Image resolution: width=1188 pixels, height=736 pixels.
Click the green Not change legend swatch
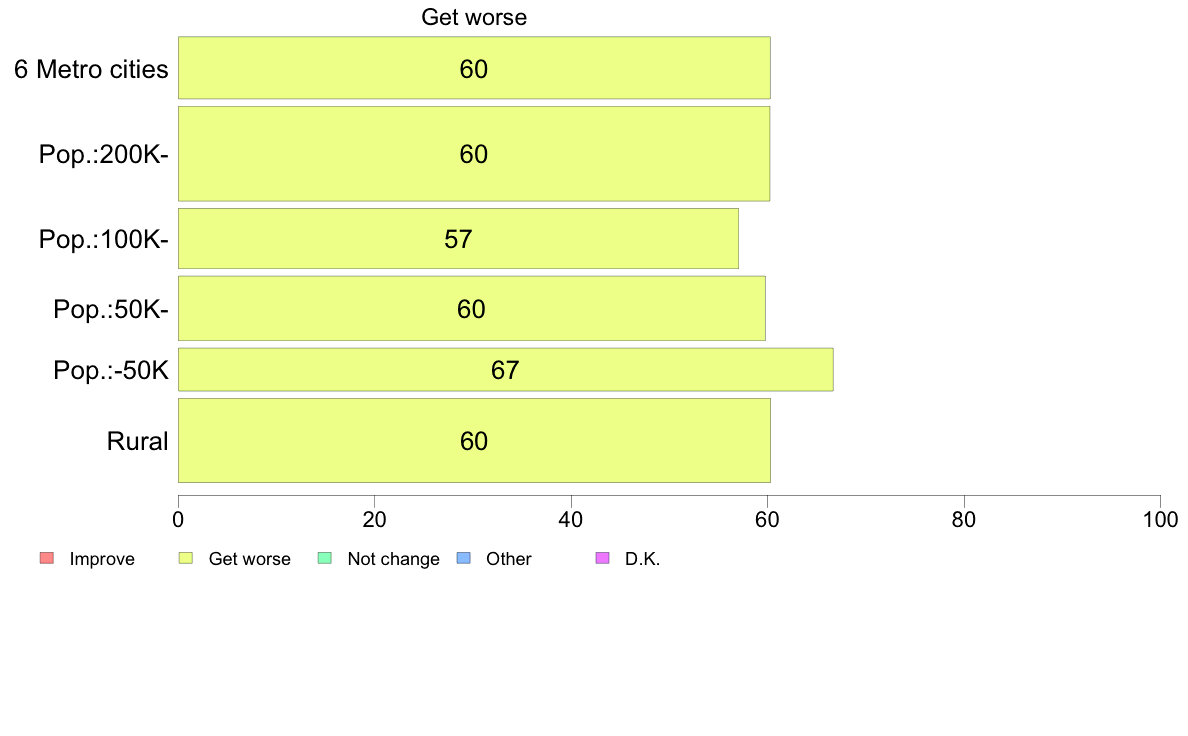[325, 558]
